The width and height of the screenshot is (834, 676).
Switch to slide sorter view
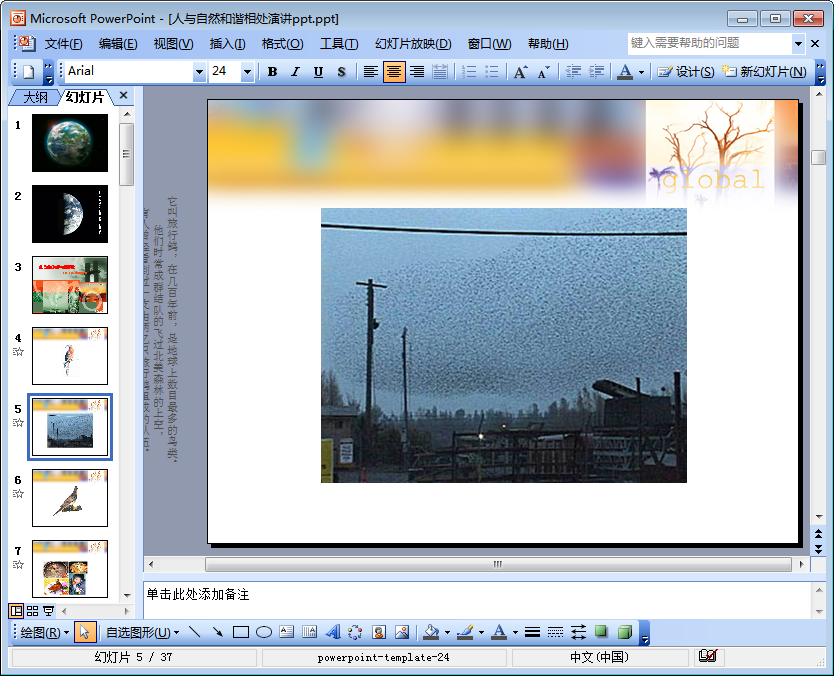click(x=32, y=611)
